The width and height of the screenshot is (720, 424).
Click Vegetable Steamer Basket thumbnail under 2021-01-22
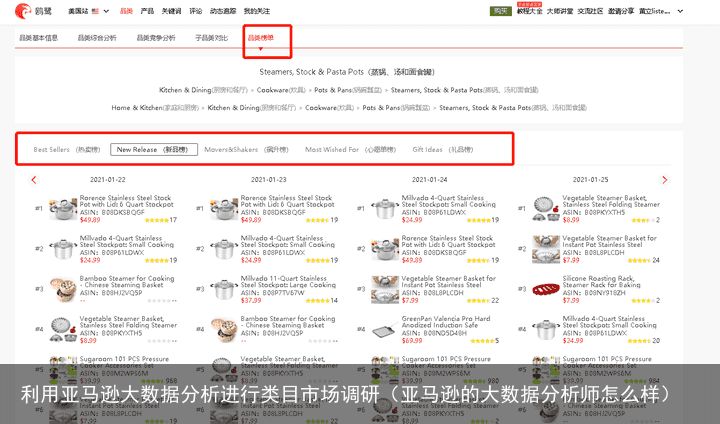pyautogui.click(x=63, y=329)
